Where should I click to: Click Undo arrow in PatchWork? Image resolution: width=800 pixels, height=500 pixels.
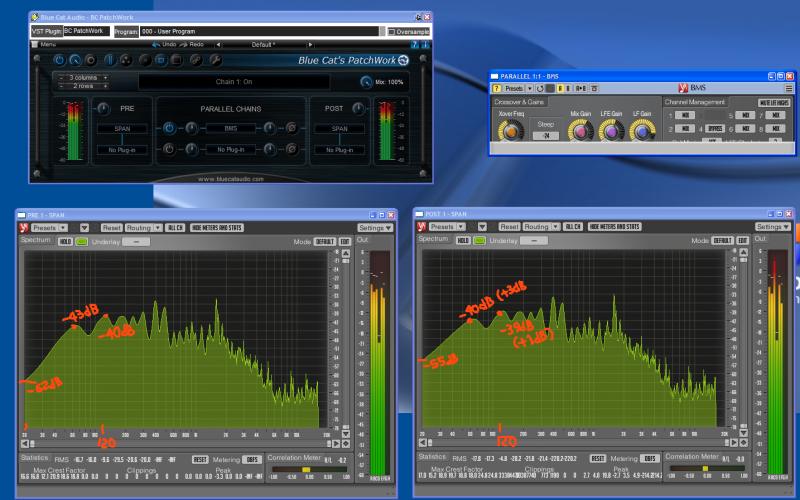click(x=156, y=45)
